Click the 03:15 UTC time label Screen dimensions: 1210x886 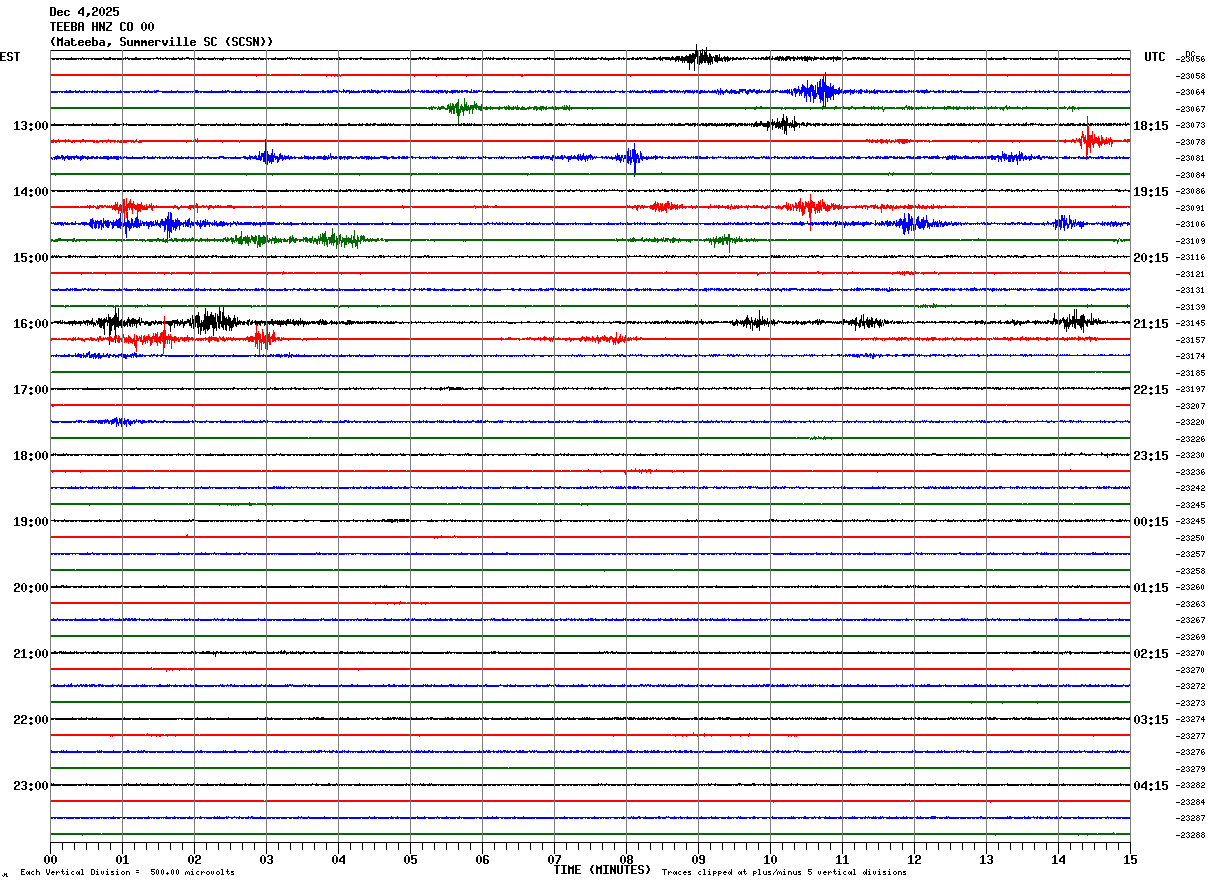coord(1151,720)
